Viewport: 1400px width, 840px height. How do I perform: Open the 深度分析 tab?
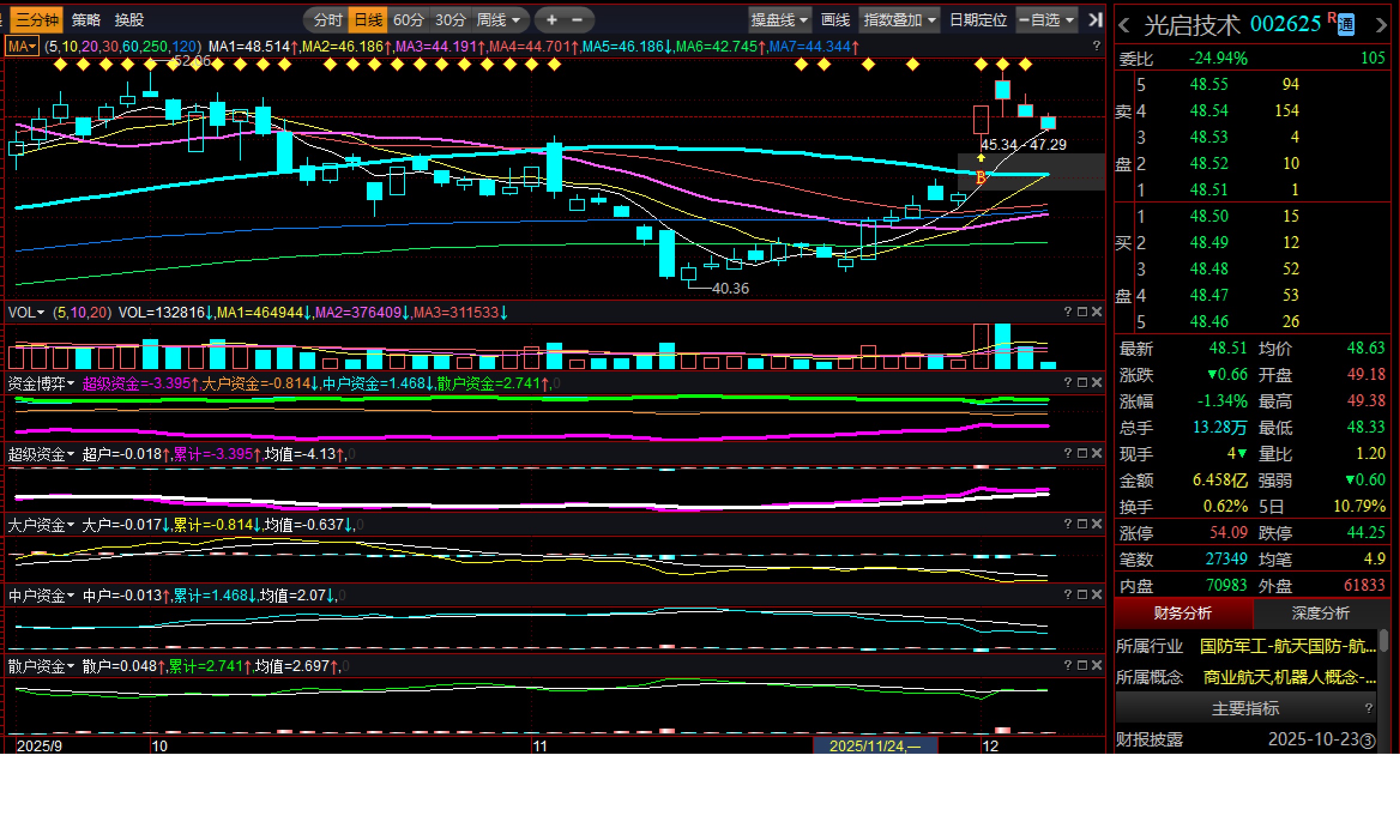1320,613
